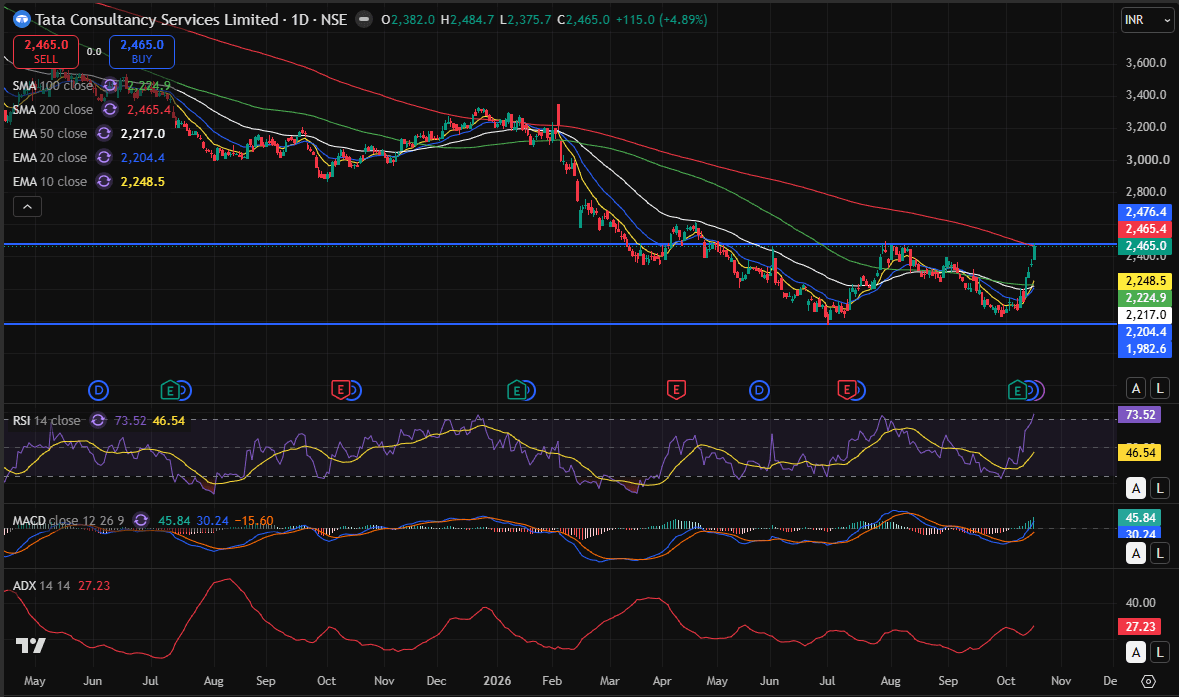Click the green 2,224.9 price scale label
Viewport: 1179px width, 697px height.
coord(1145,298)
